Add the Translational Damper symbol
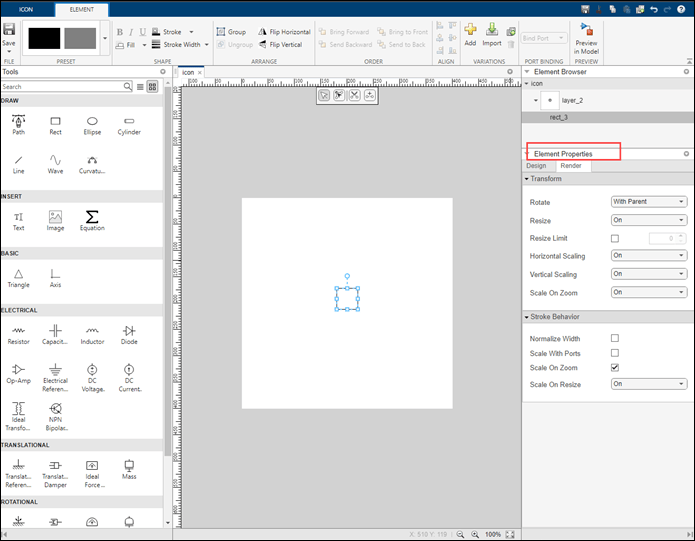This screenshot has height=541, width=695. [x=55, y=474]
